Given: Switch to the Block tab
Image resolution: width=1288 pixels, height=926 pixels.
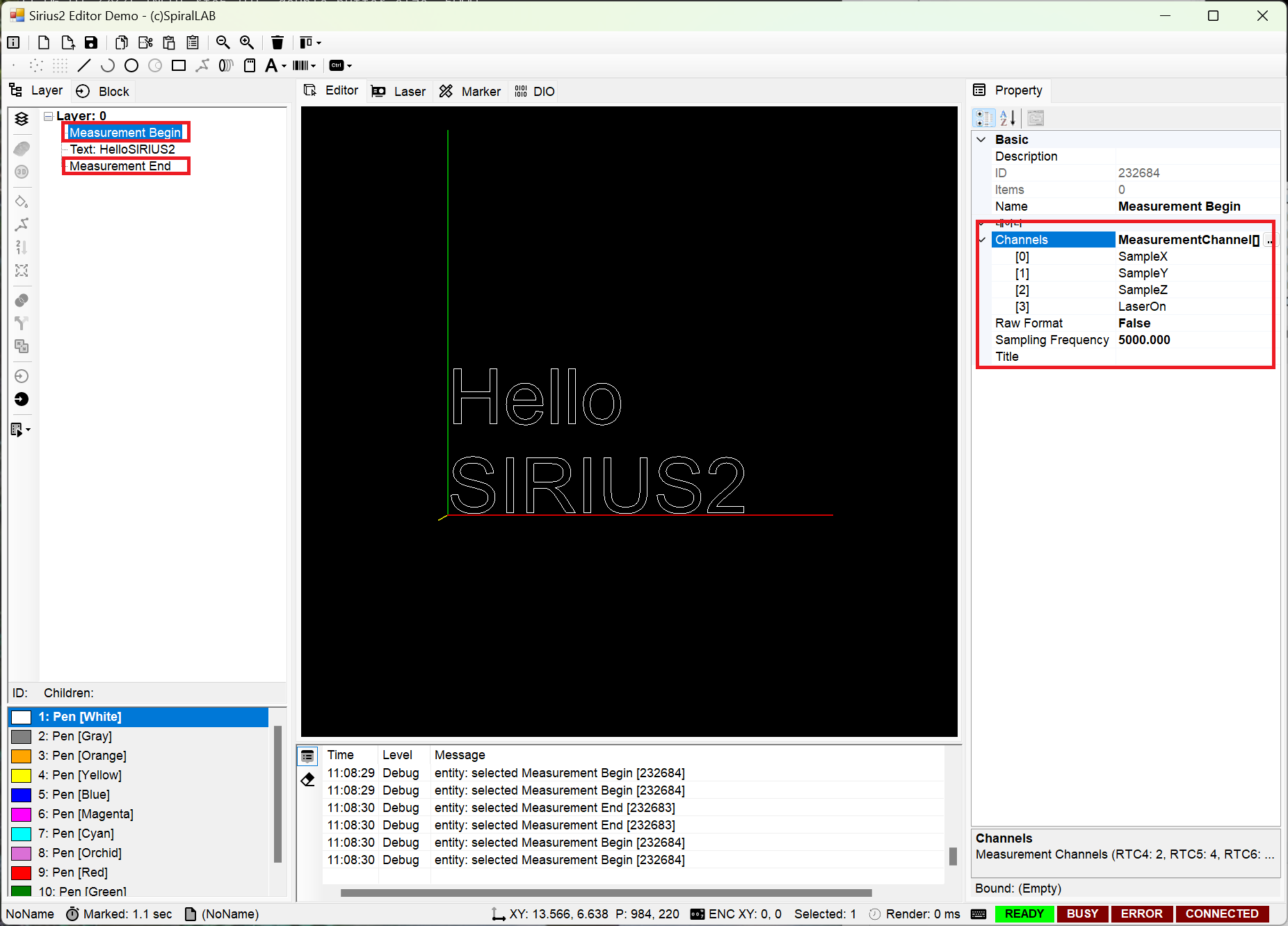Looking at the screenshot, I should tap(103, 91).
